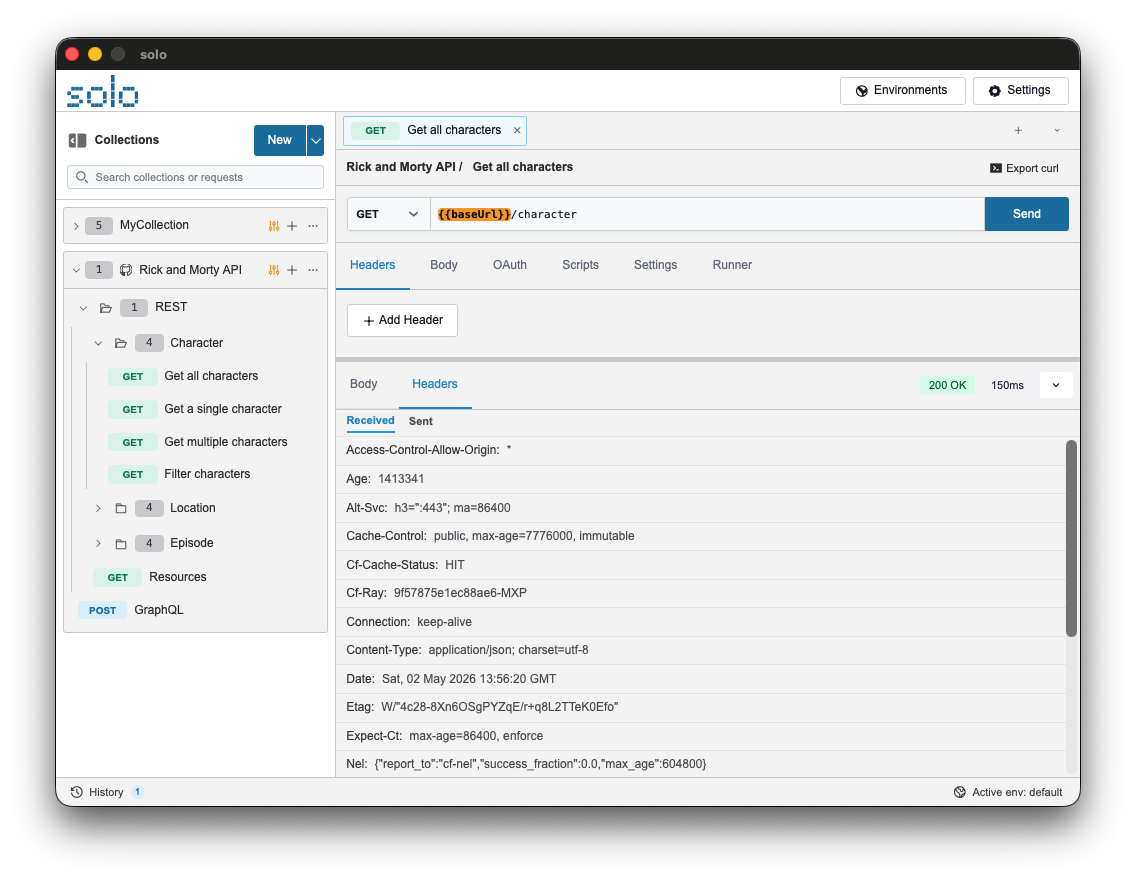Click the Character open-folder icon
This screenshot has height=880, width=1136.
click(121, 343)
